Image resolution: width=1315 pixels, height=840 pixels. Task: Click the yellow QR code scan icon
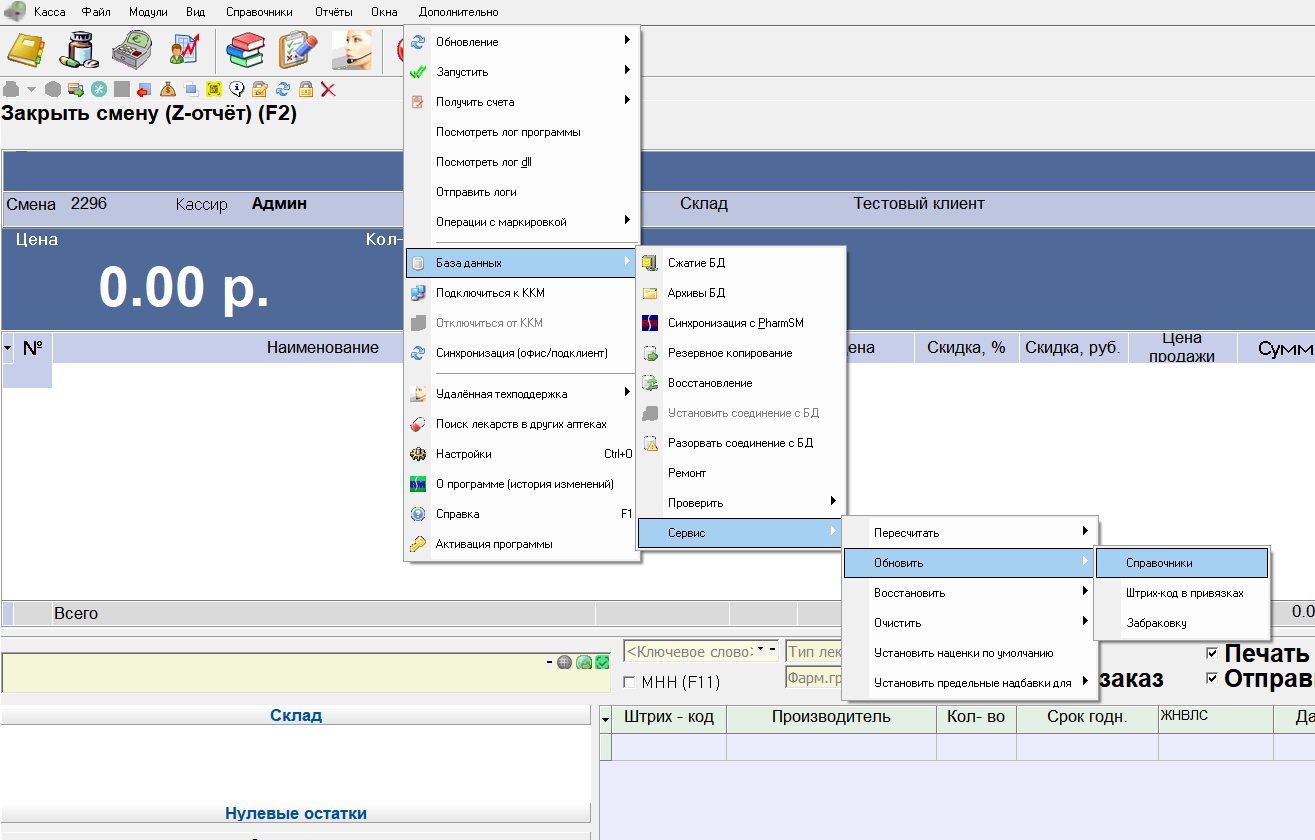213,89
